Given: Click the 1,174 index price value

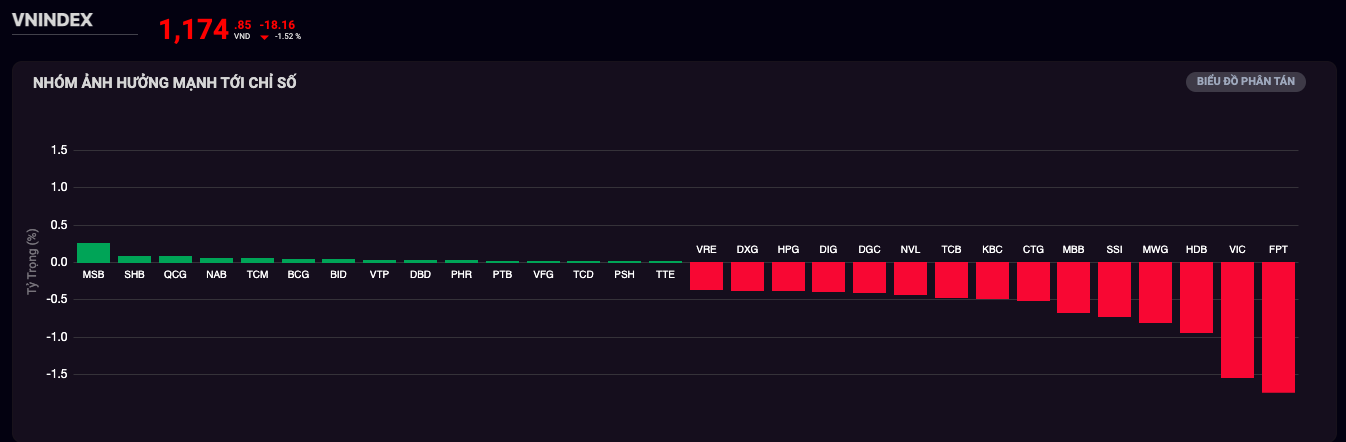Looking at the screenshot, I should 194,30.
